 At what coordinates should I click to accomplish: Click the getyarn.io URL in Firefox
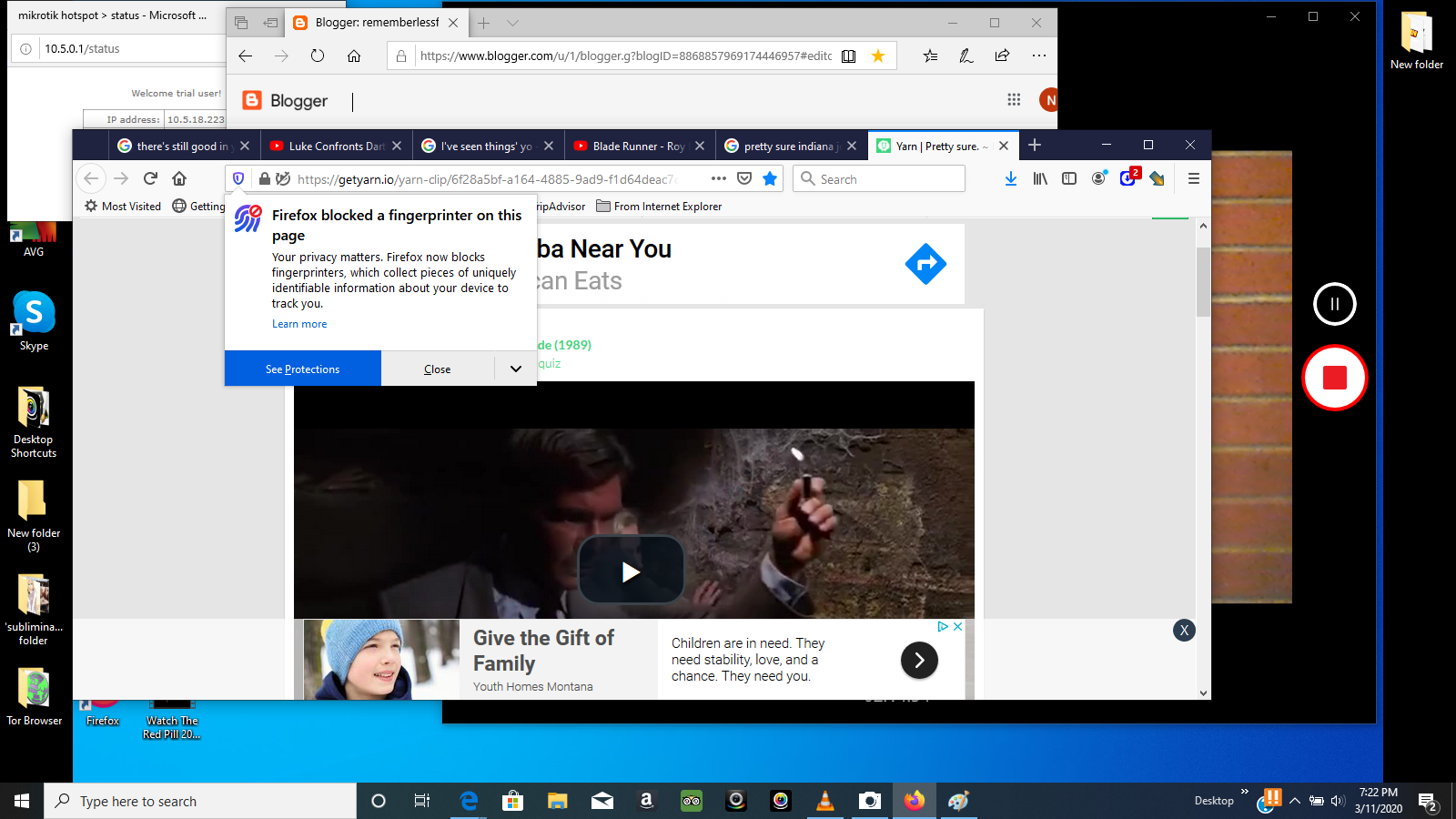(487, 179)
